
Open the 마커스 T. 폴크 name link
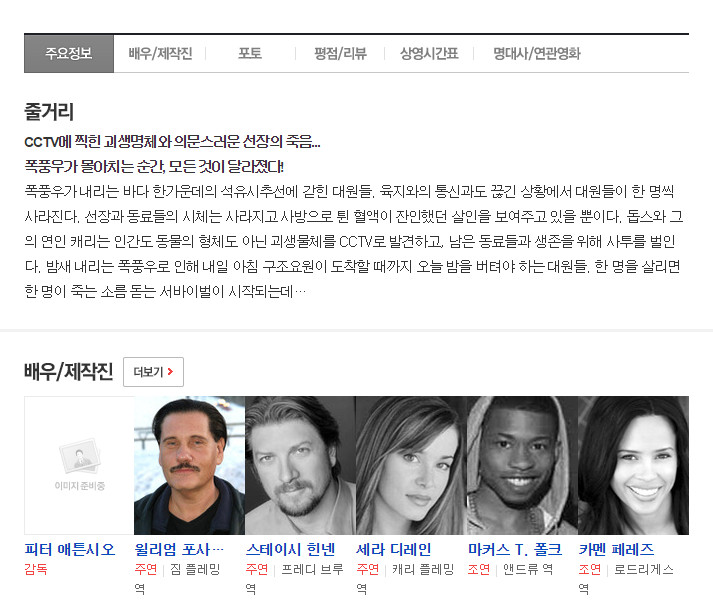515,549
